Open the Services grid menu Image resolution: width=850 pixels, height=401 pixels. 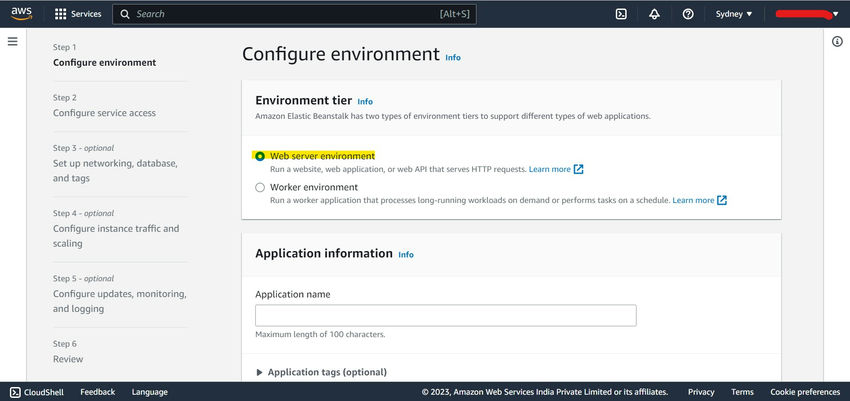(x=77, y=14)
